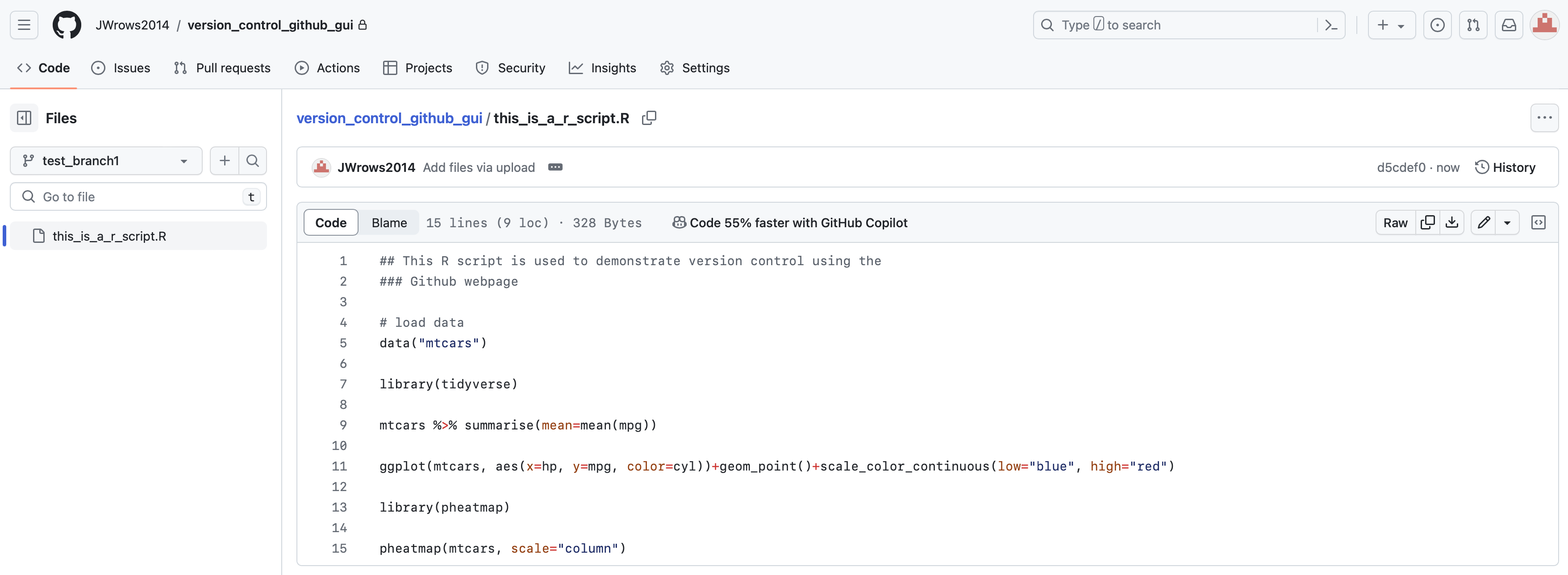Copy raw file contents
Screen dimensions: 1568x575
[1427, 223]
